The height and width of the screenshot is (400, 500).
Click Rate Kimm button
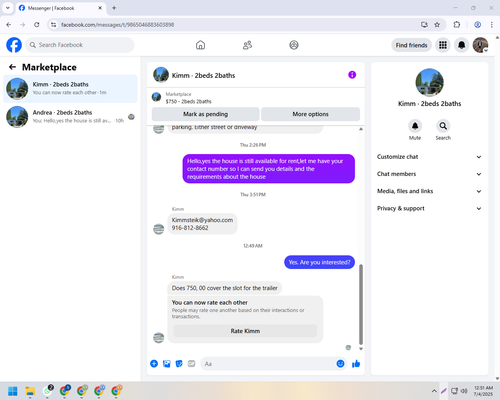pyautogui.click(x=245, y=331)
